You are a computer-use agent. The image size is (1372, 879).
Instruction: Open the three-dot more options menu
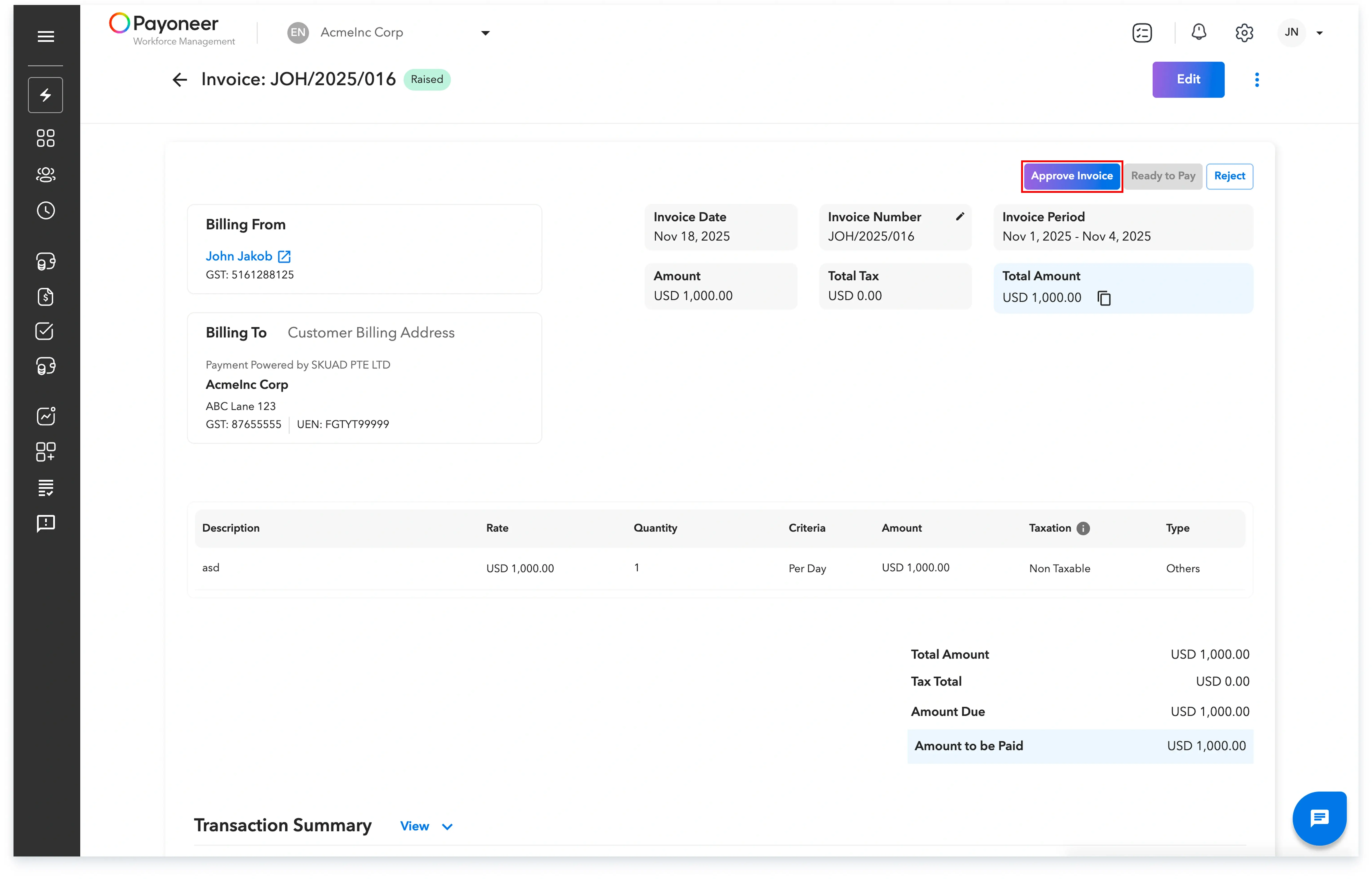[x=1256, y=80]
